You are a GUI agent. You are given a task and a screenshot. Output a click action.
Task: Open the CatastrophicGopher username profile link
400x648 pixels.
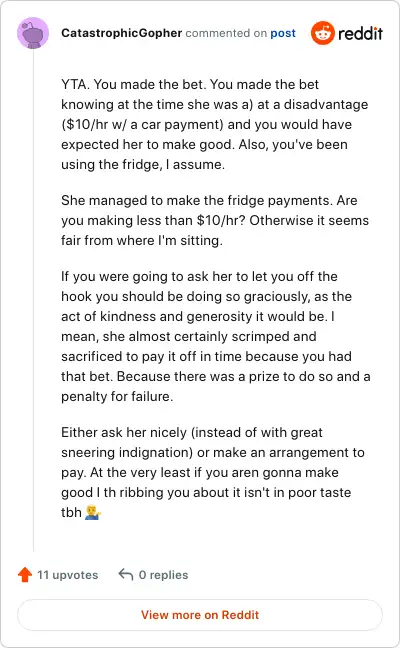coord(121,33)
